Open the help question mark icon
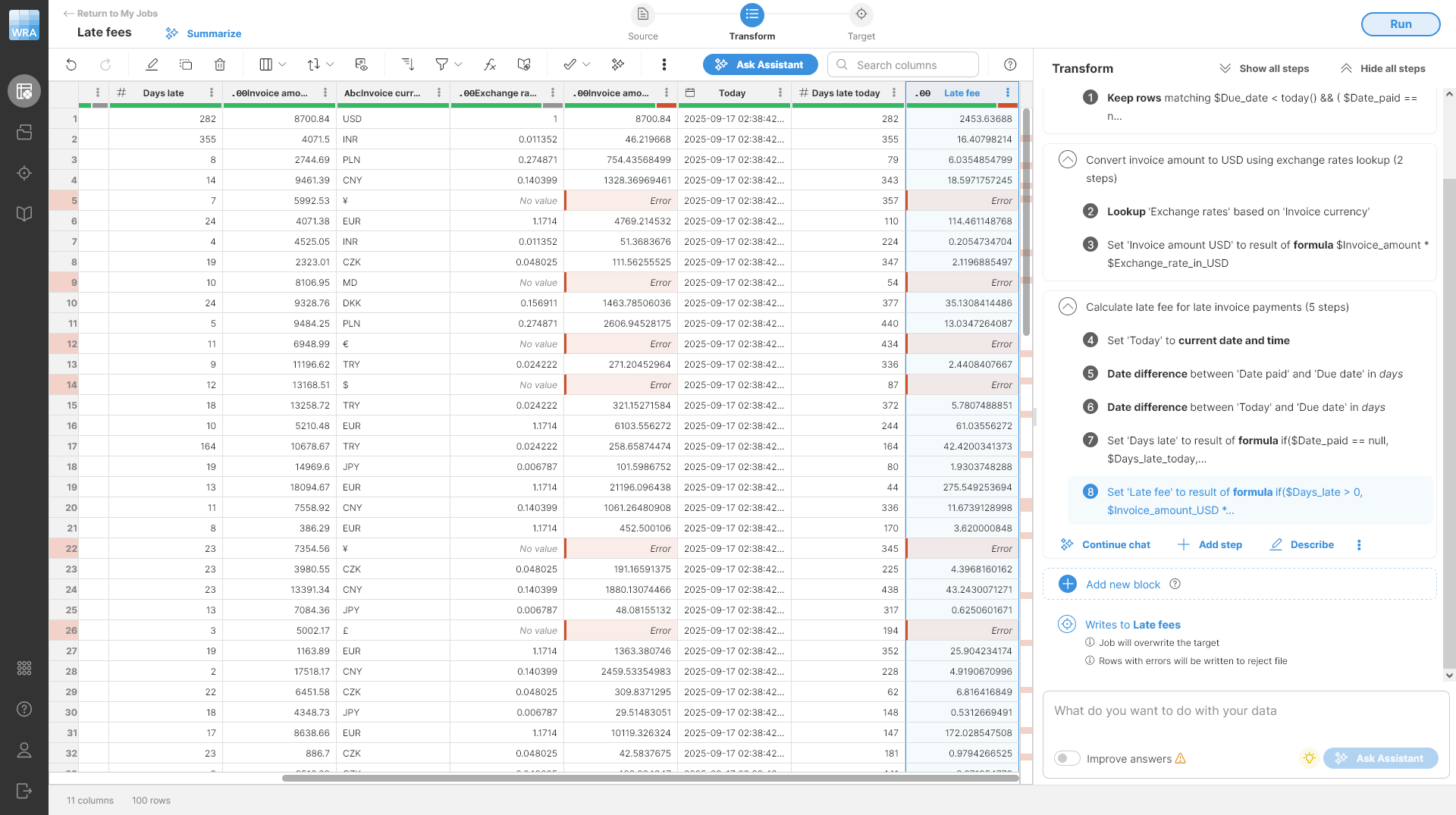The height and width of the screenshot is (815, 1456). coord(1010,65)
